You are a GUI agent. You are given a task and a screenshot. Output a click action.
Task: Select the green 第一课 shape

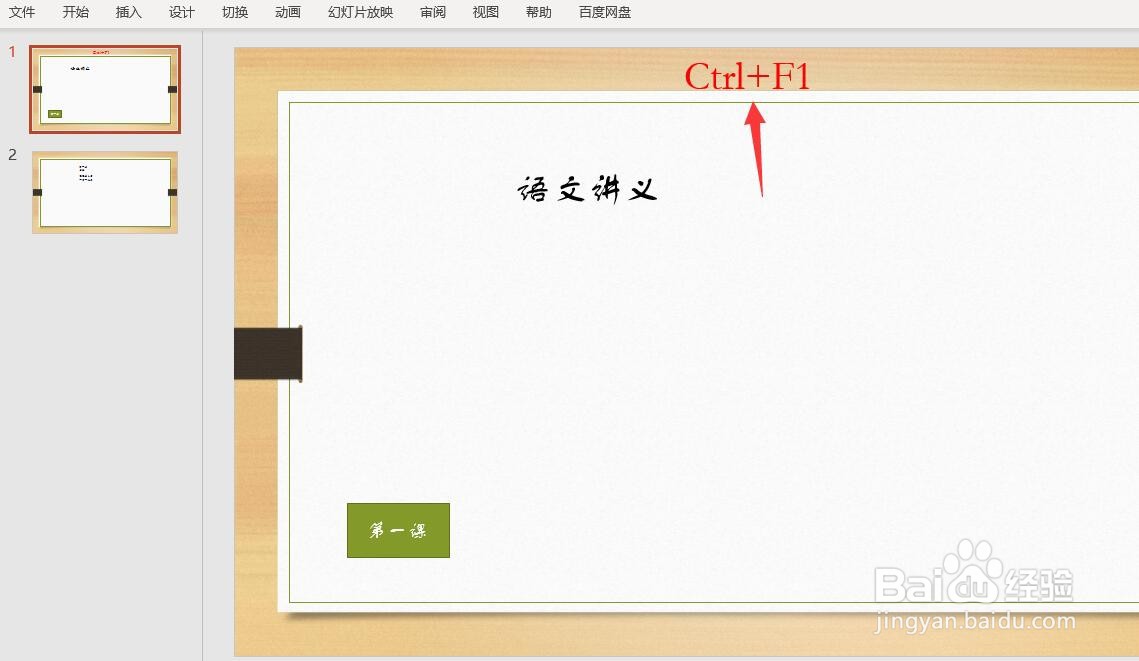pos(398,530)
